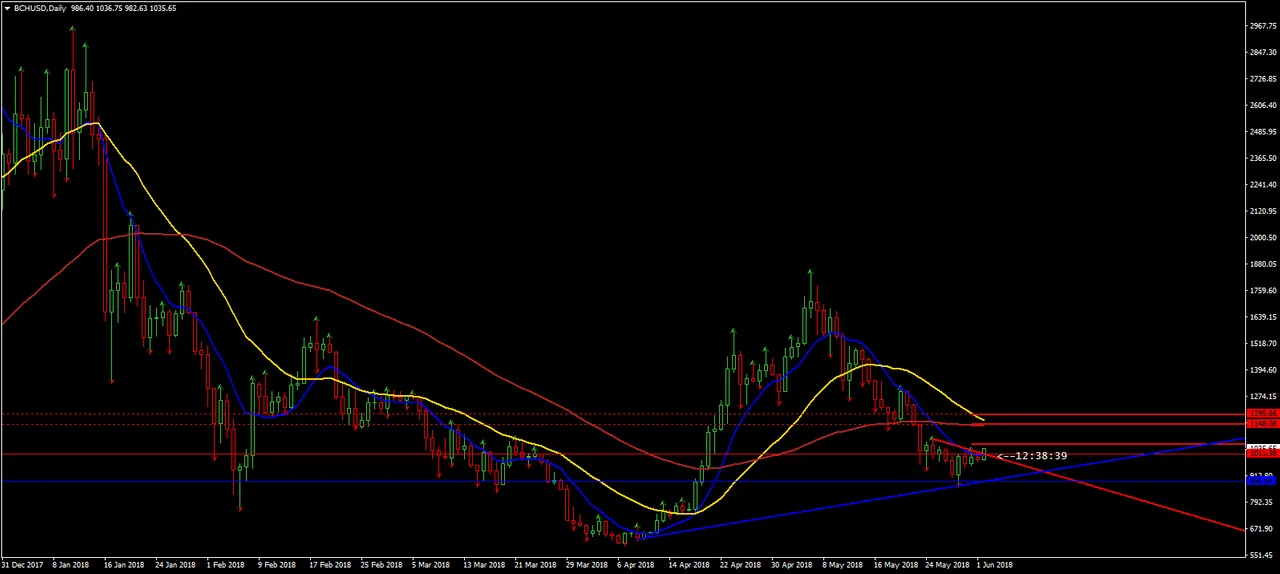The width and height of the screenshot is (1280, 574).
Task: Click the 22 Apr 2018 date label
Action: [740, 565]
